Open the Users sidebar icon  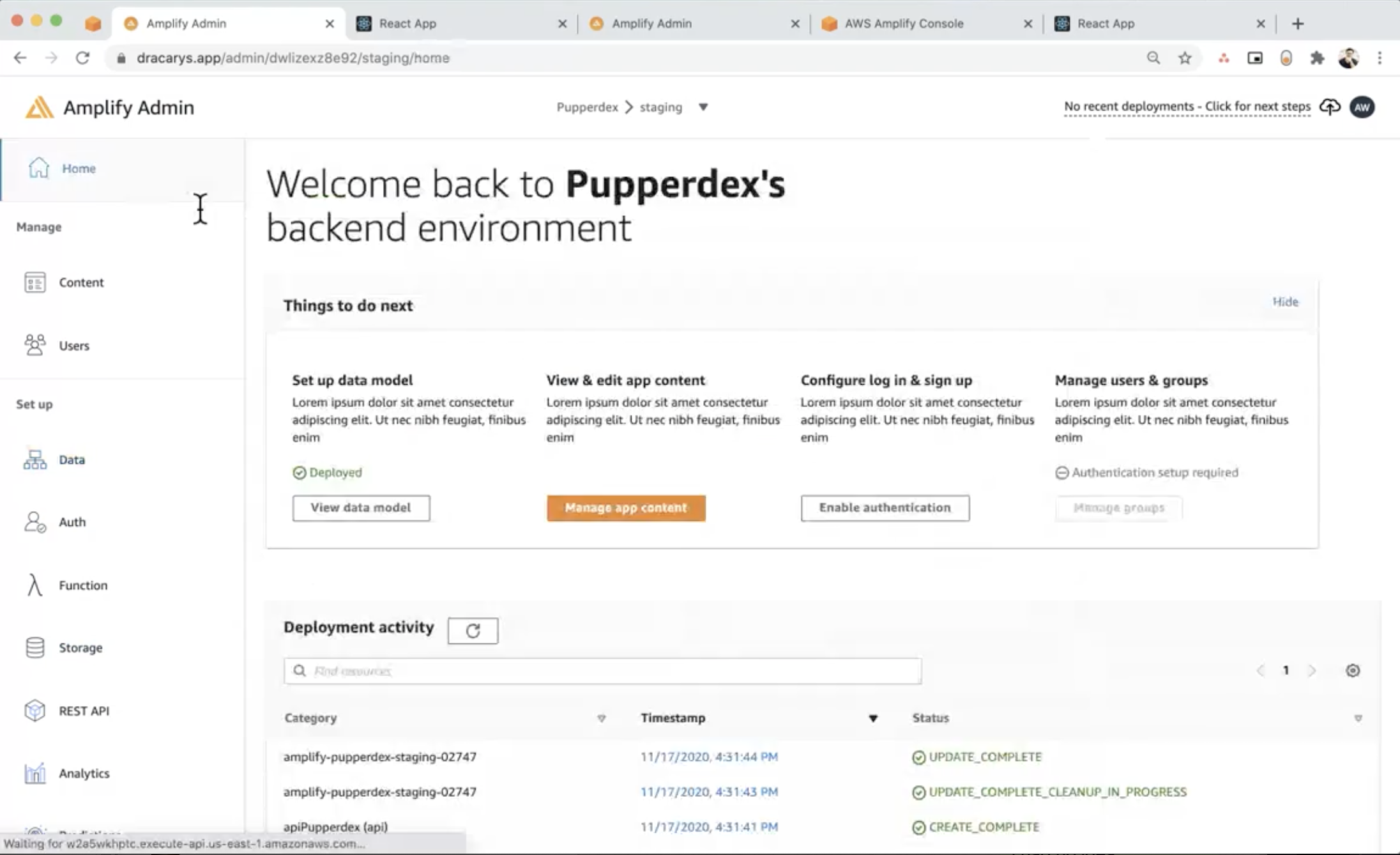(34, 345)
